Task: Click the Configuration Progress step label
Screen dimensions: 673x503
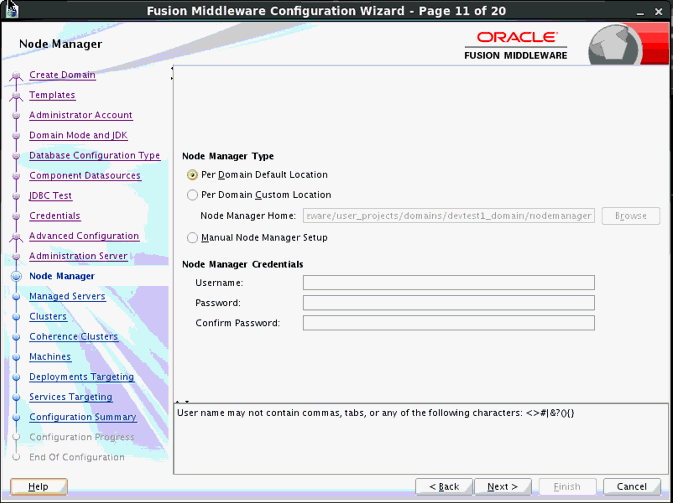Action: (x=82, y=437)
